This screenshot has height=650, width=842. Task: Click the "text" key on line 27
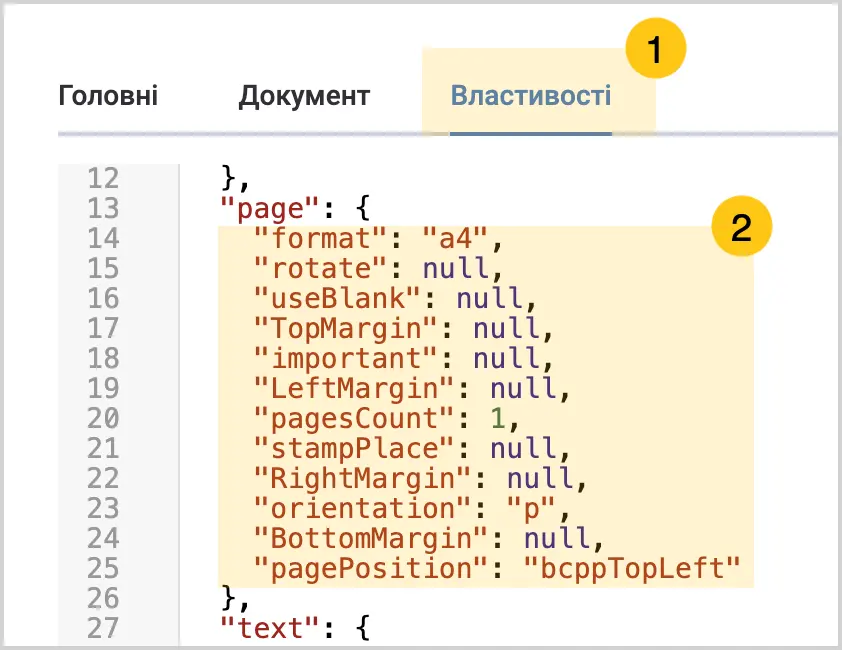pyautogui.click(x=270, y=628)
